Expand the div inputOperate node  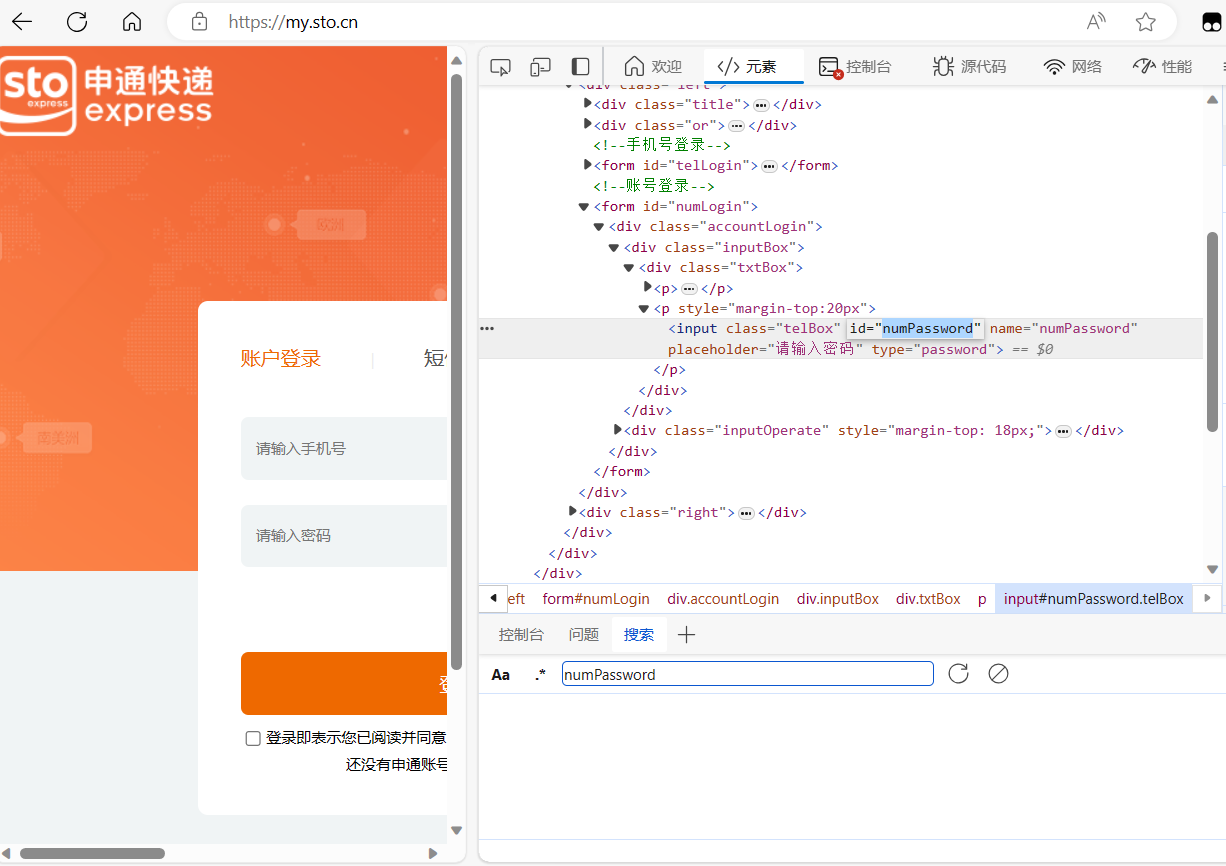618,429
